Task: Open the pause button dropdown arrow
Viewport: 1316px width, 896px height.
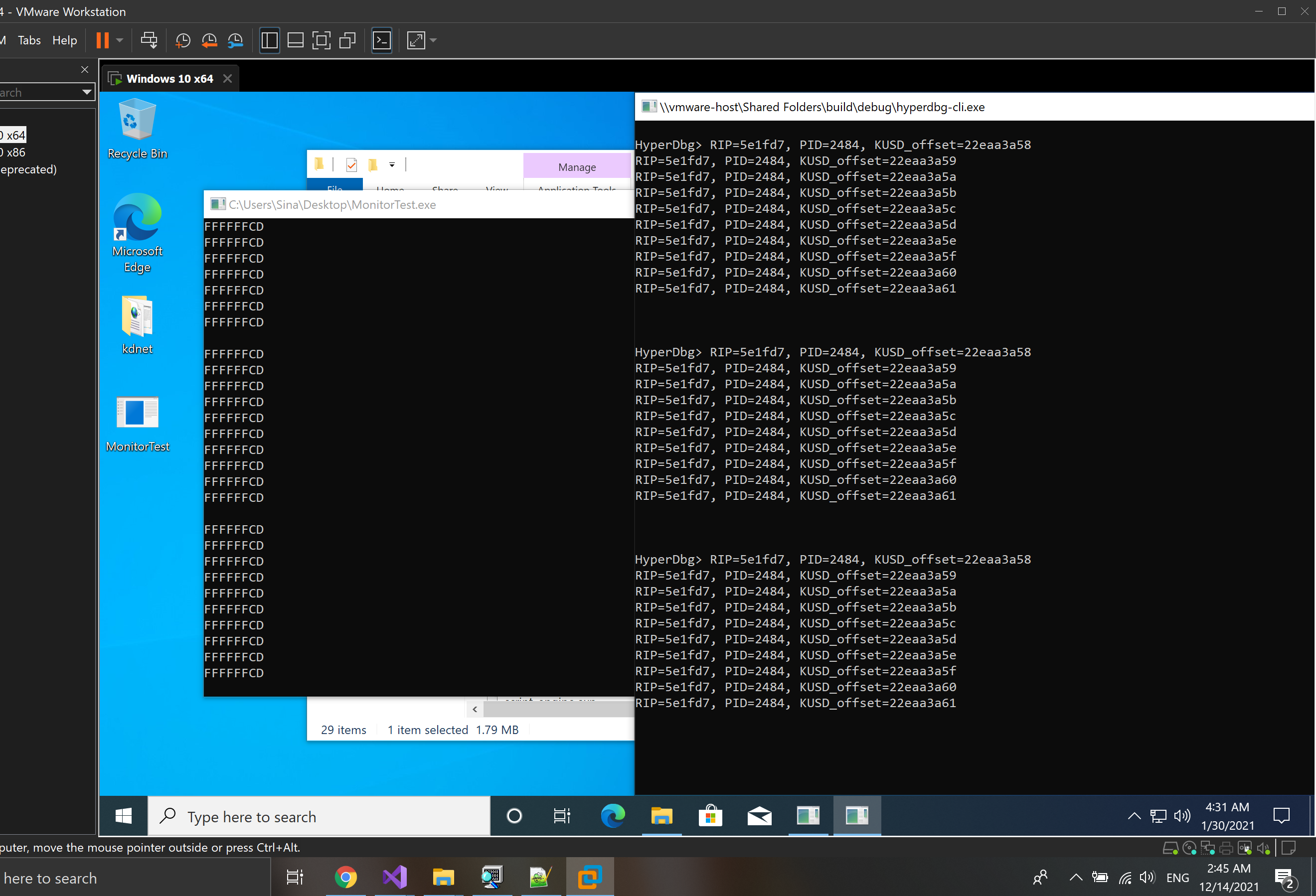Action: click(x=119, y=40)
